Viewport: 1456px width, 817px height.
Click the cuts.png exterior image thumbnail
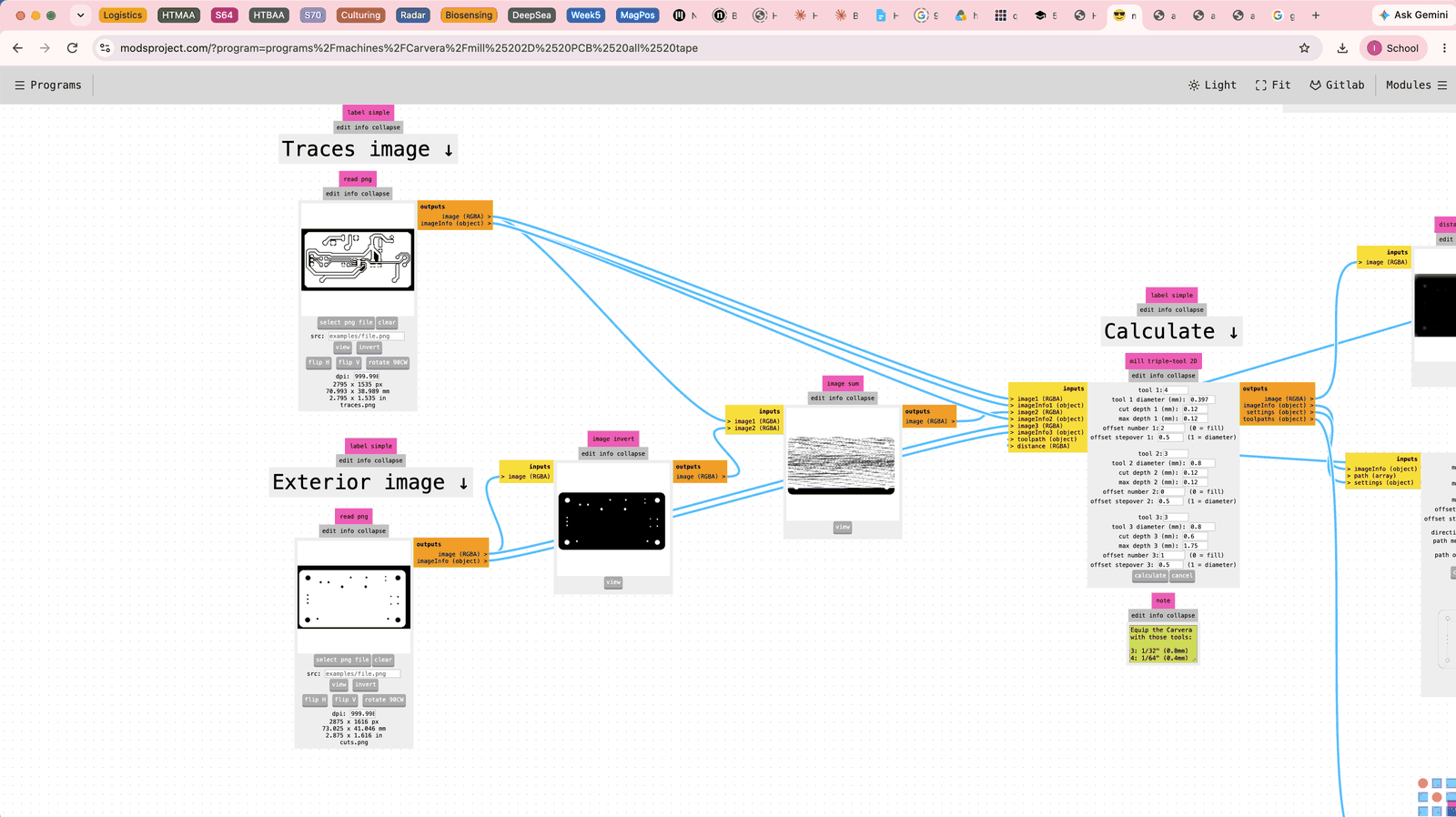click(354, 597)
